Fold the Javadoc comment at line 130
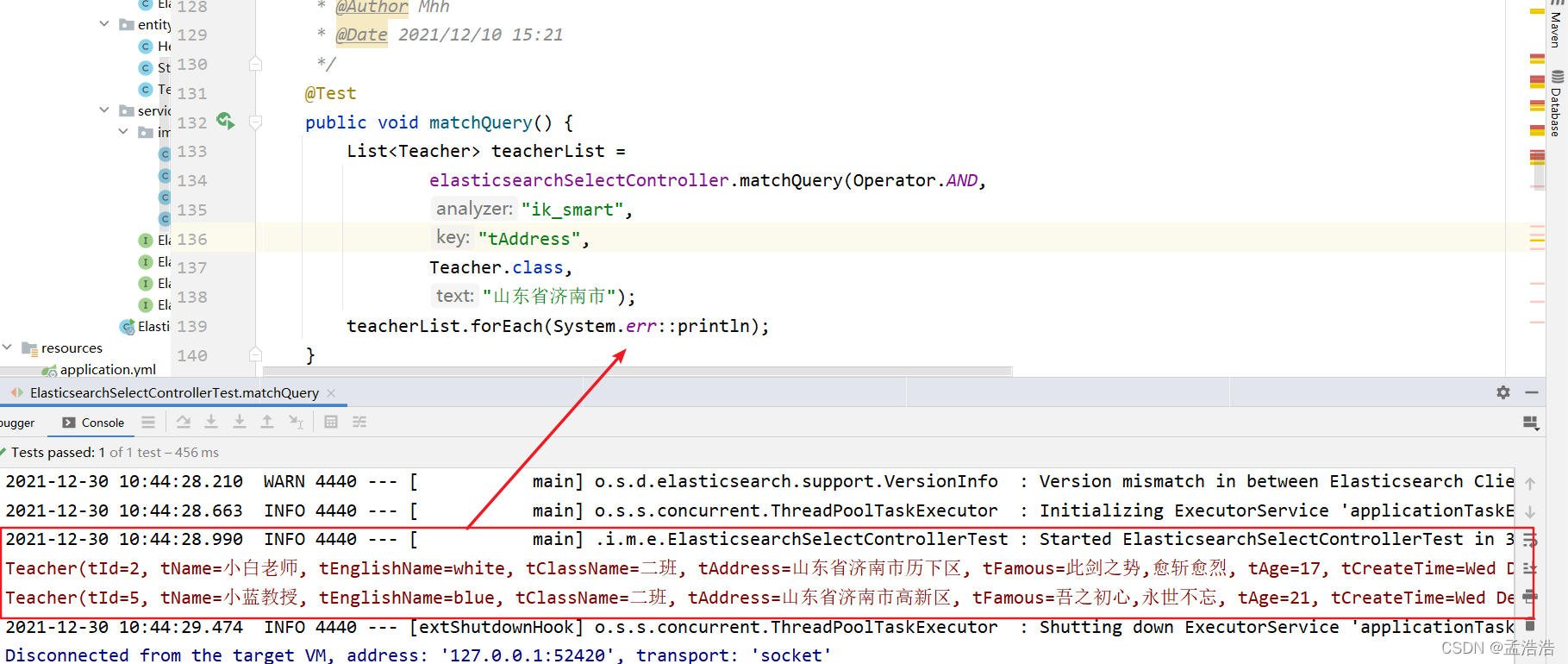Image resolution: width=1568 pixels, height=664 pixels. [x=255, y=64]
